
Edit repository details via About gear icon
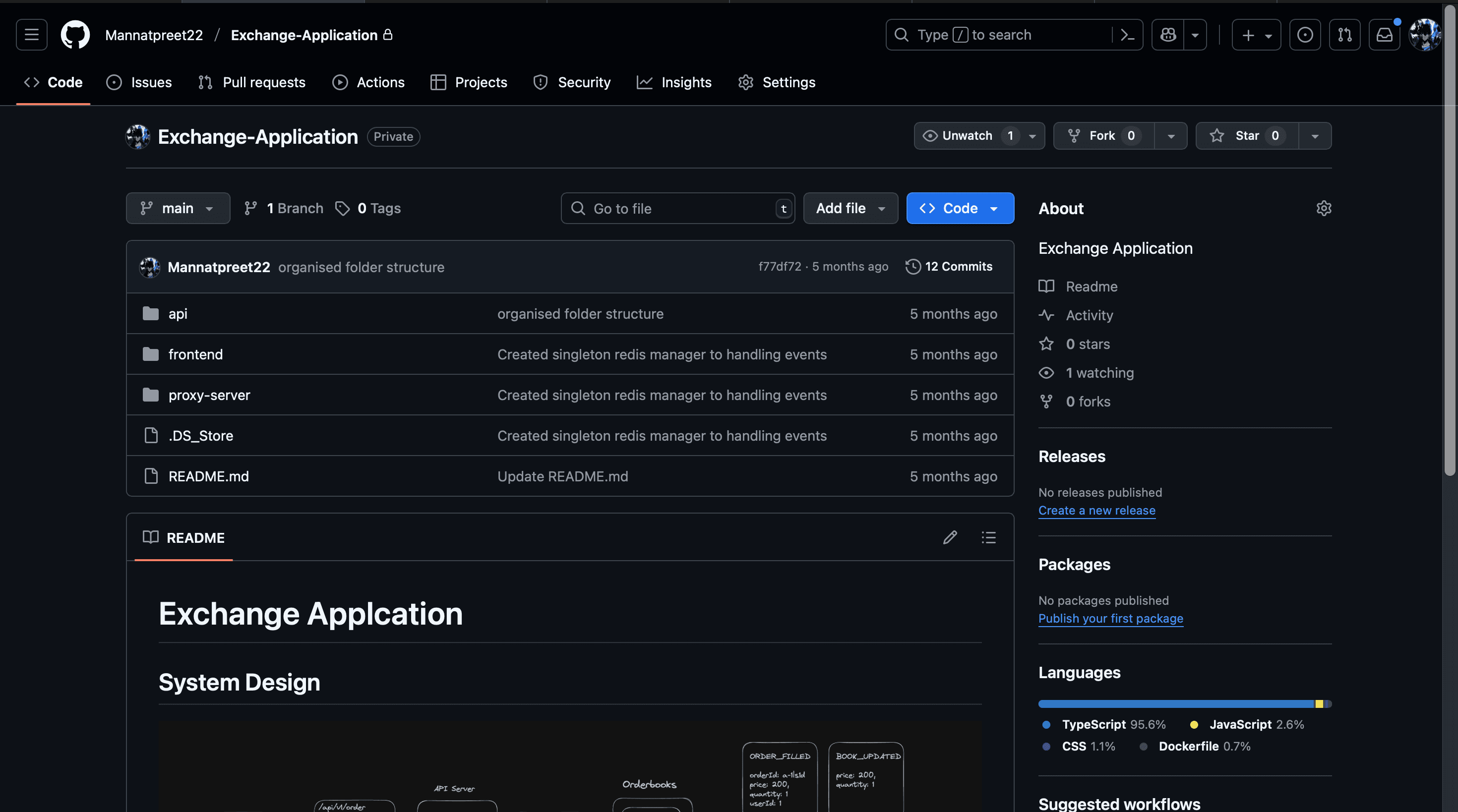pos(1324,208)
